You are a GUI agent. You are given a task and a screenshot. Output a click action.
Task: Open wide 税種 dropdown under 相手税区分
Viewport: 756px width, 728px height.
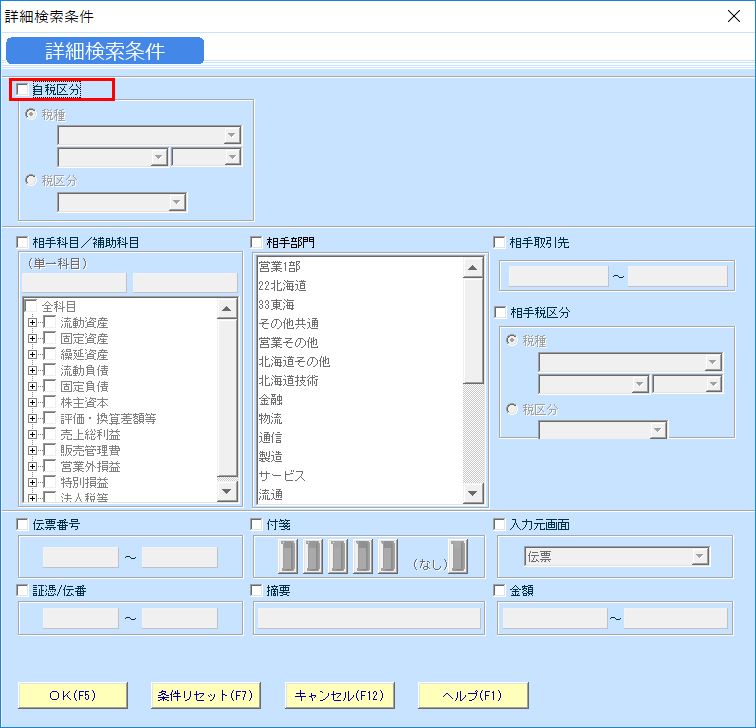tap(713, 362)
